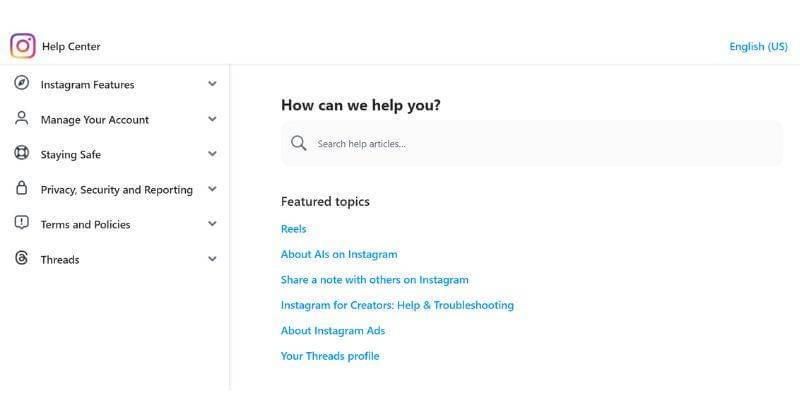Expand the Instagram Features chevron

pos(212,84)
